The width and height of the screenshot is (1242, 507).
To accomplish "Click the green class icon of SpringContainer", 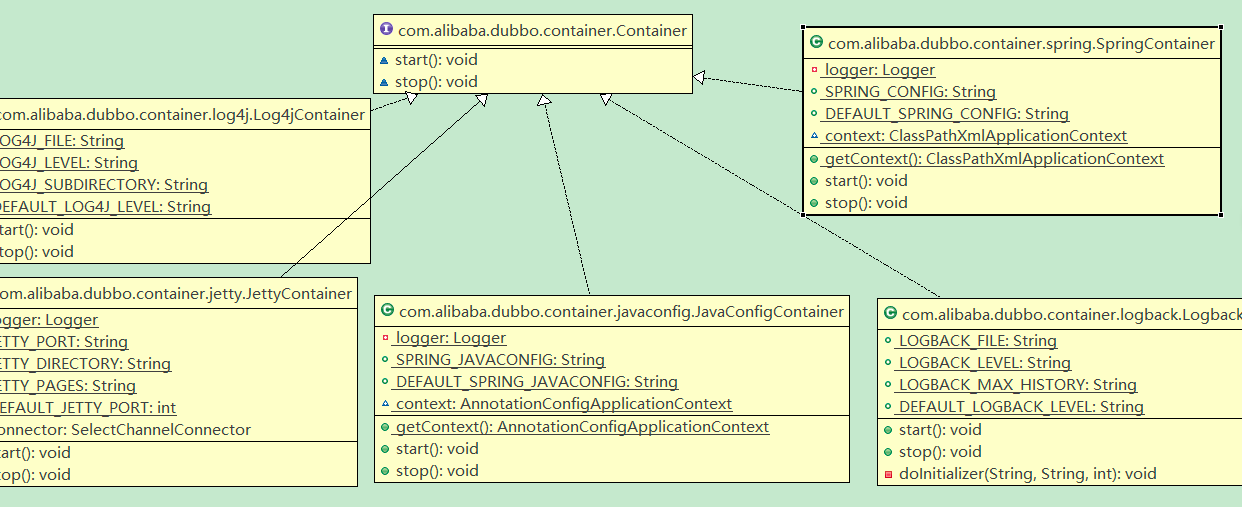I will 816,43.
